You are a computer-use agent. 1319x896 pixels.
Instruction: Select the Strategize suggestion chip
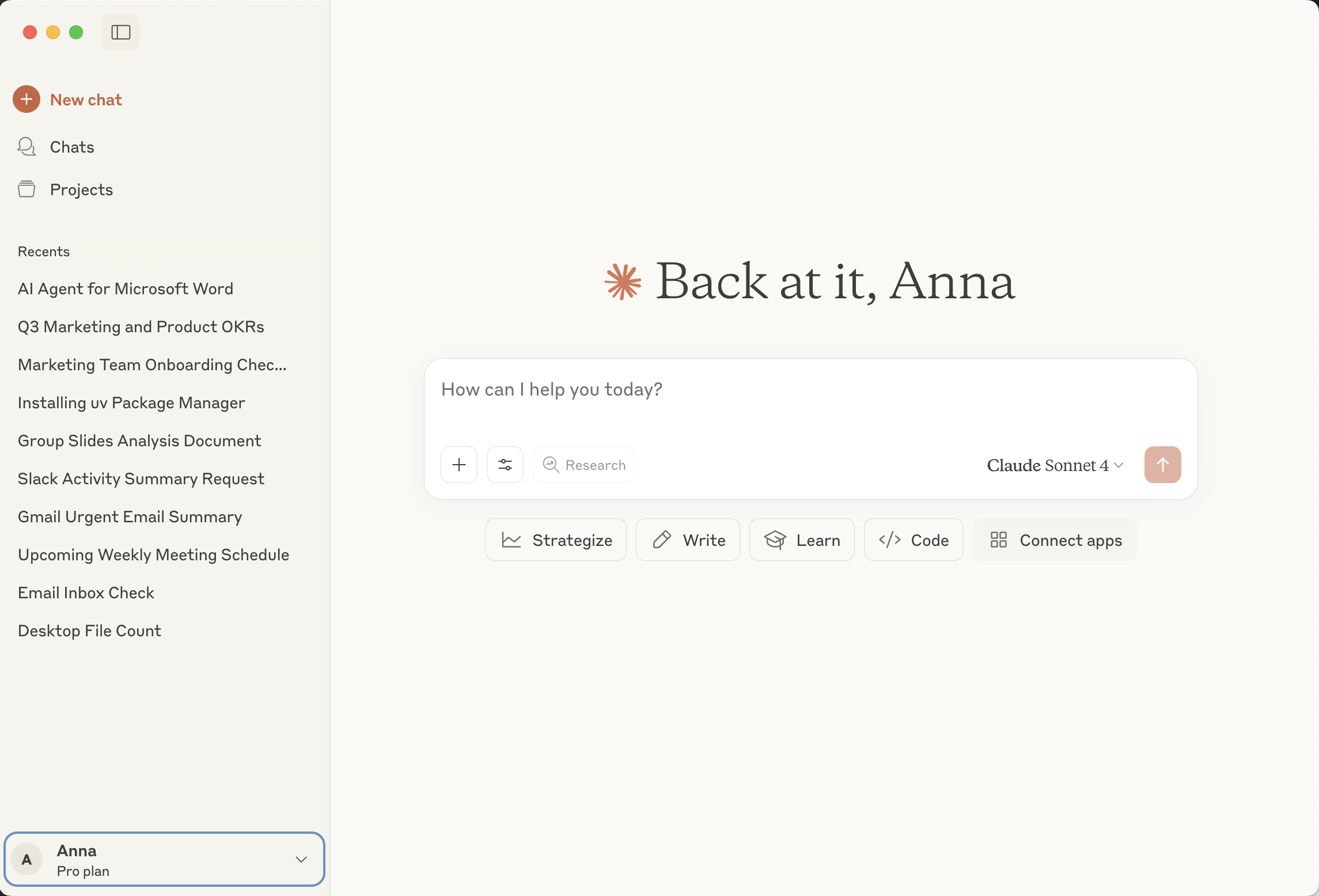point(556,540)
